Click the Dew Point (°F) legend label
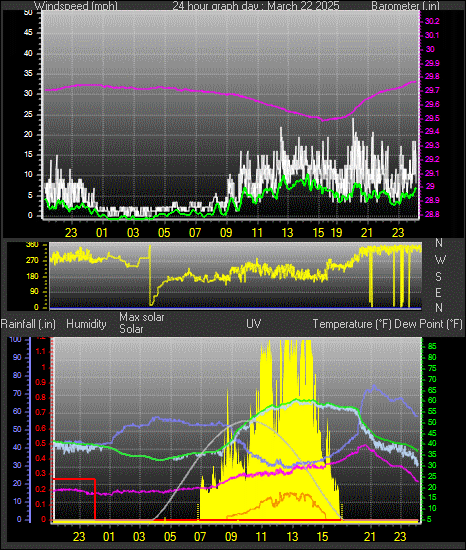The height and width of the screenshot is (550, 466). point(428,324)
